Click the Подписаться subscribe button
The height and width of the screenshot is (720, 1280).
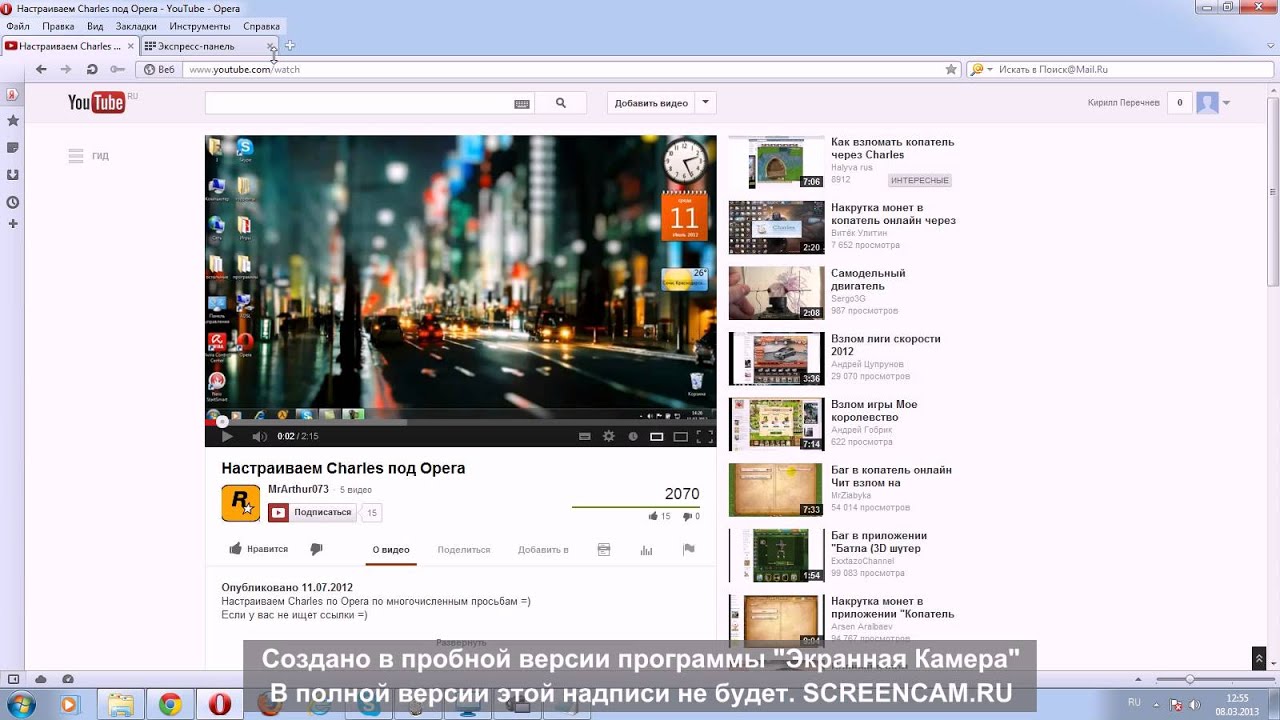coord(311,512)
